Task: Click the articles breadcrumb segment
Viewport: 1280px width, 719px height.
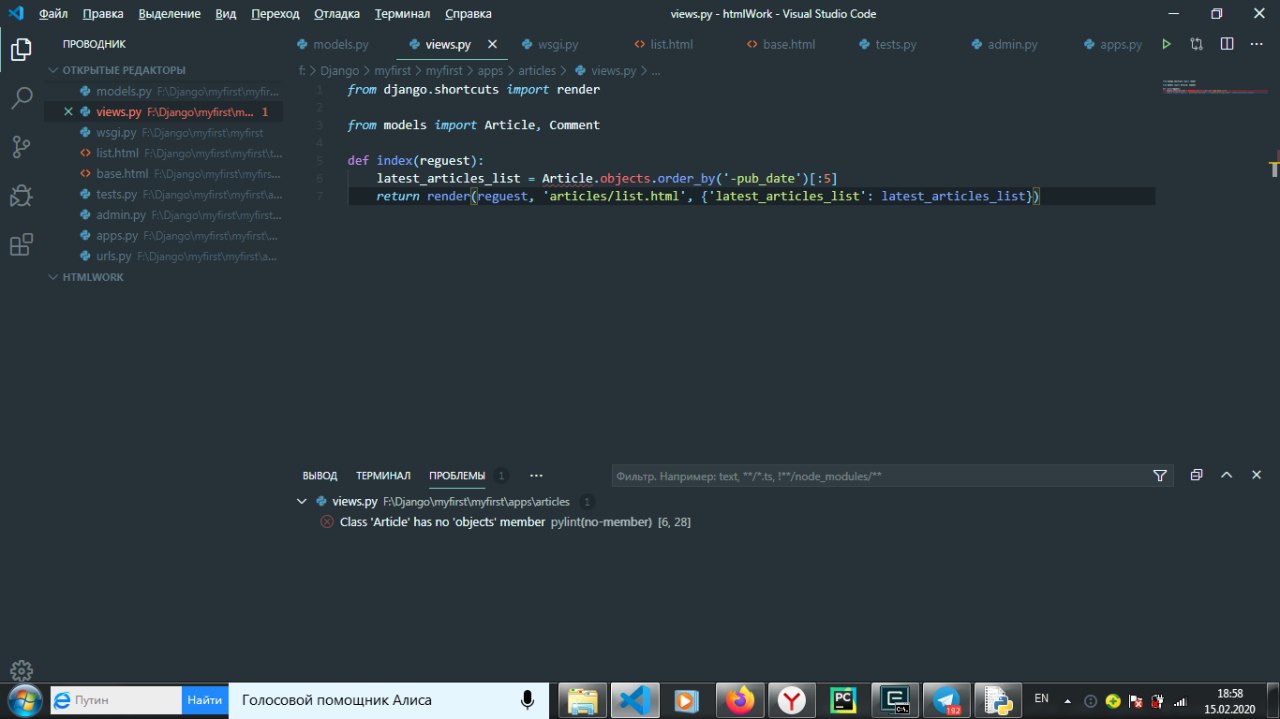Action: [x=537, y=71]
